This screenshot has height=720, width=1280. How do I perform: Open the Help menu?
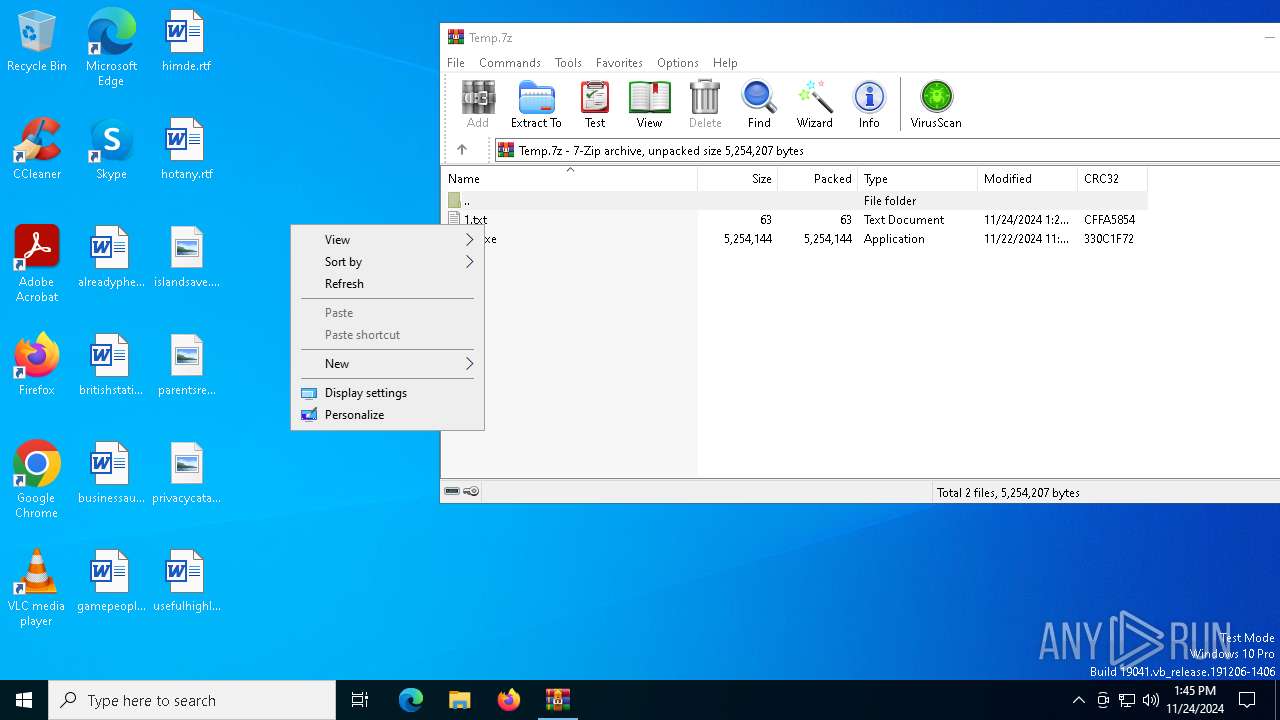coord(725,62)
